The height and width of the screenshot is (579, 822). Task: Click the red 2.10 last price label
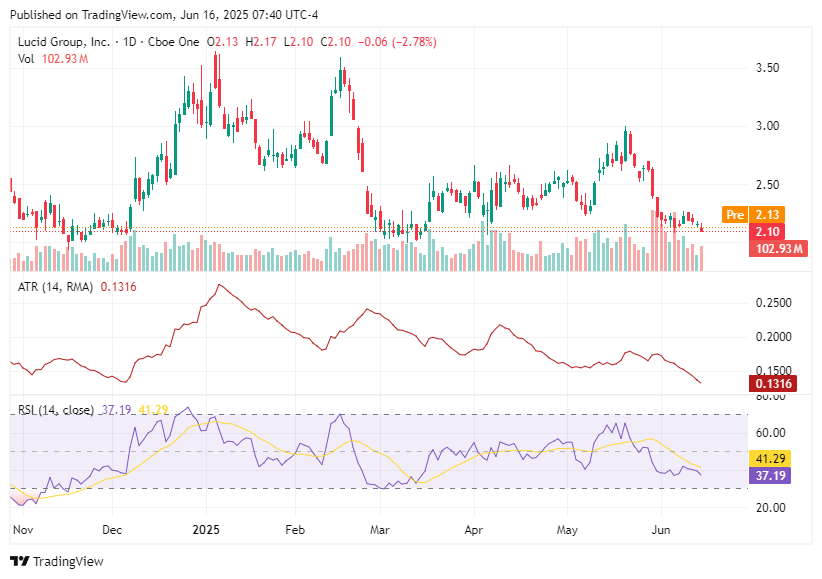click(x=767, y=231)
